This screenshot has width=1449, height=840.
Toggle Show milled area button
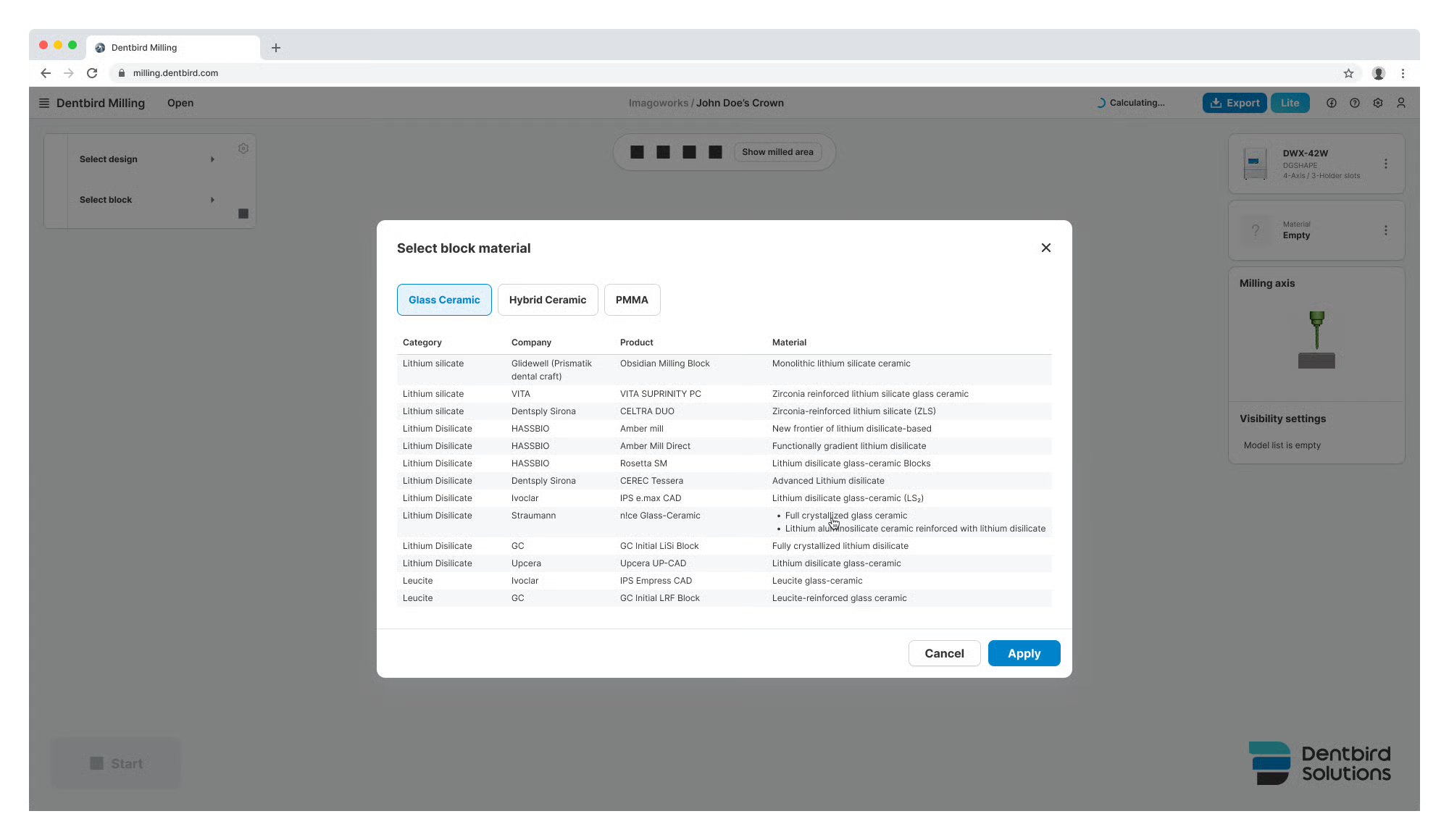(777, 152)
